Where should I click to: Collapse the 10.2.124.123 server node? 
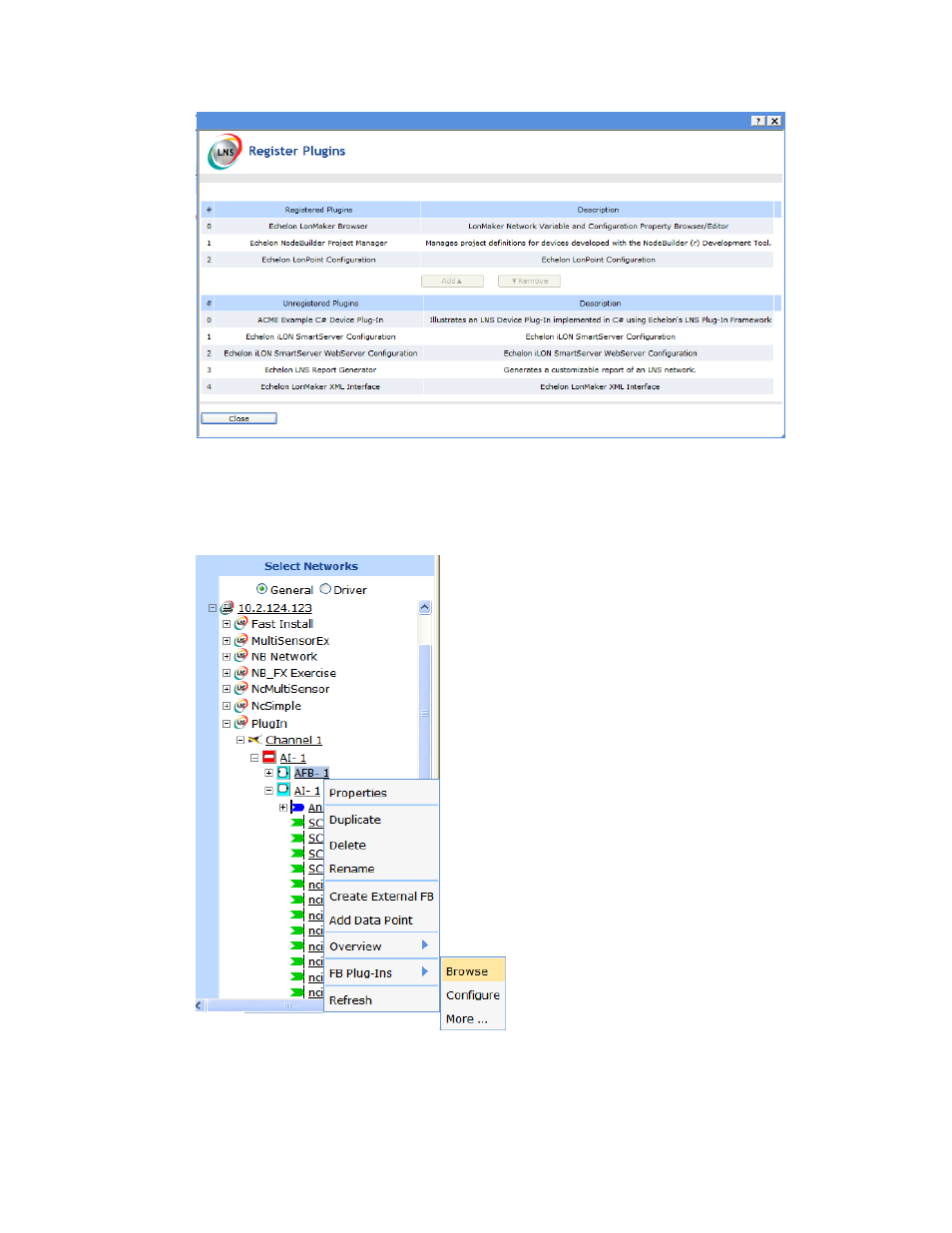pos(213,608)
